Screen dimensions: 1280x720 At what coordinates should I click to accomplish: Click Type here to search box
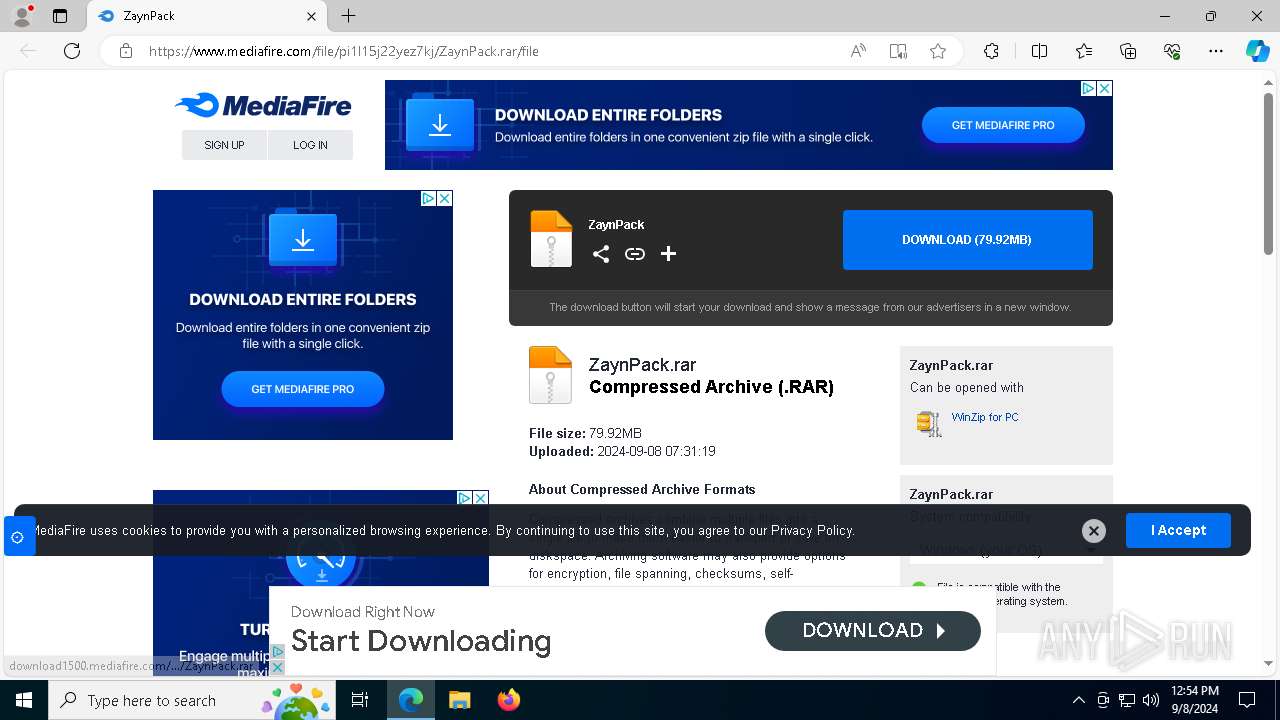click(193, 700)
